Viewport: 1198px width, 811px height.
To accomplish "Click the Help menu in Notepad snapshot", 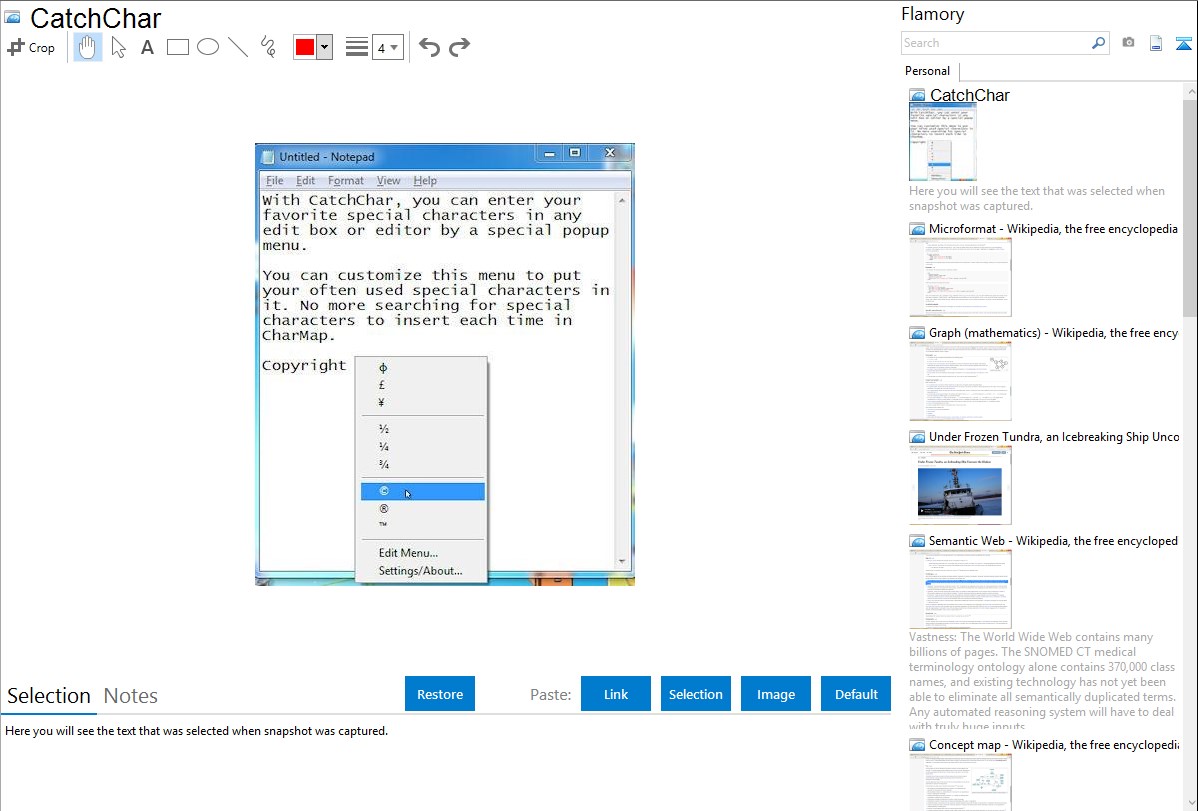I will click(425, 181).
